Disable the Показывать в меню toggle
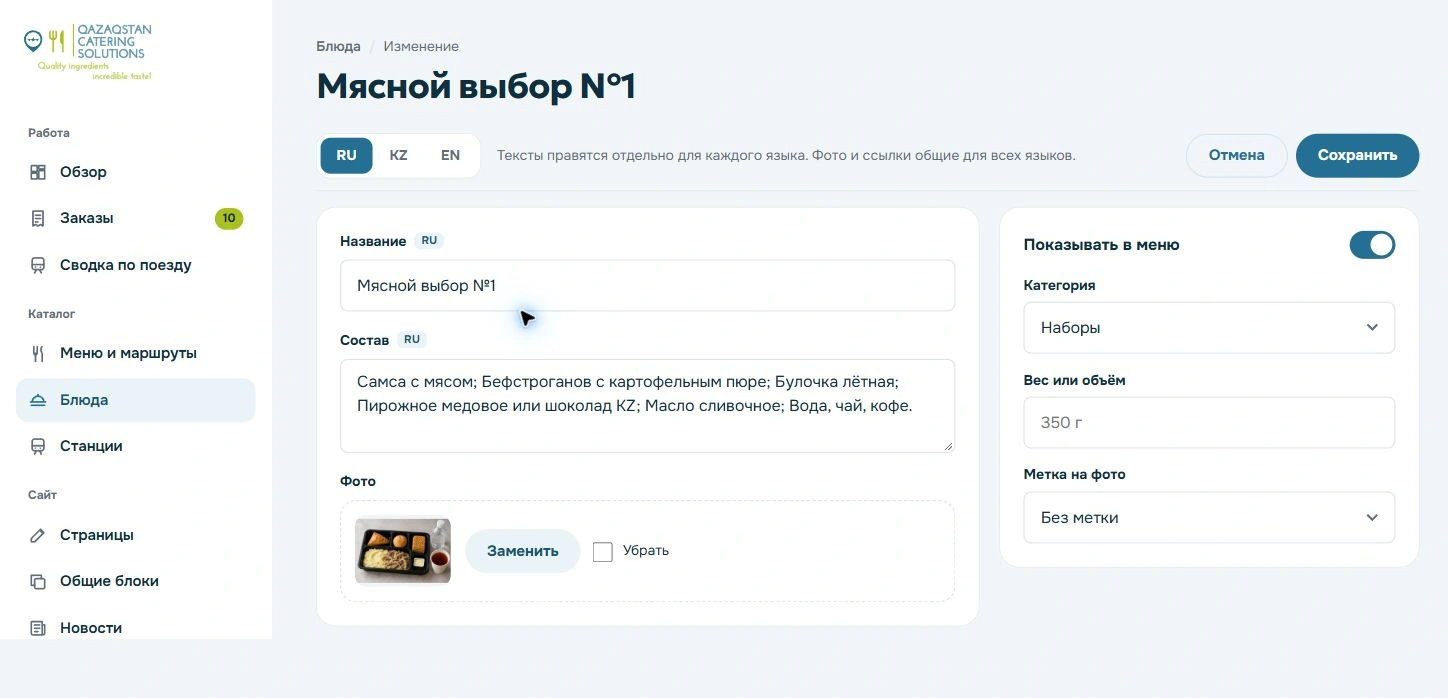The height and width of the screenshot is (698, 1448). click(1372, 245)
